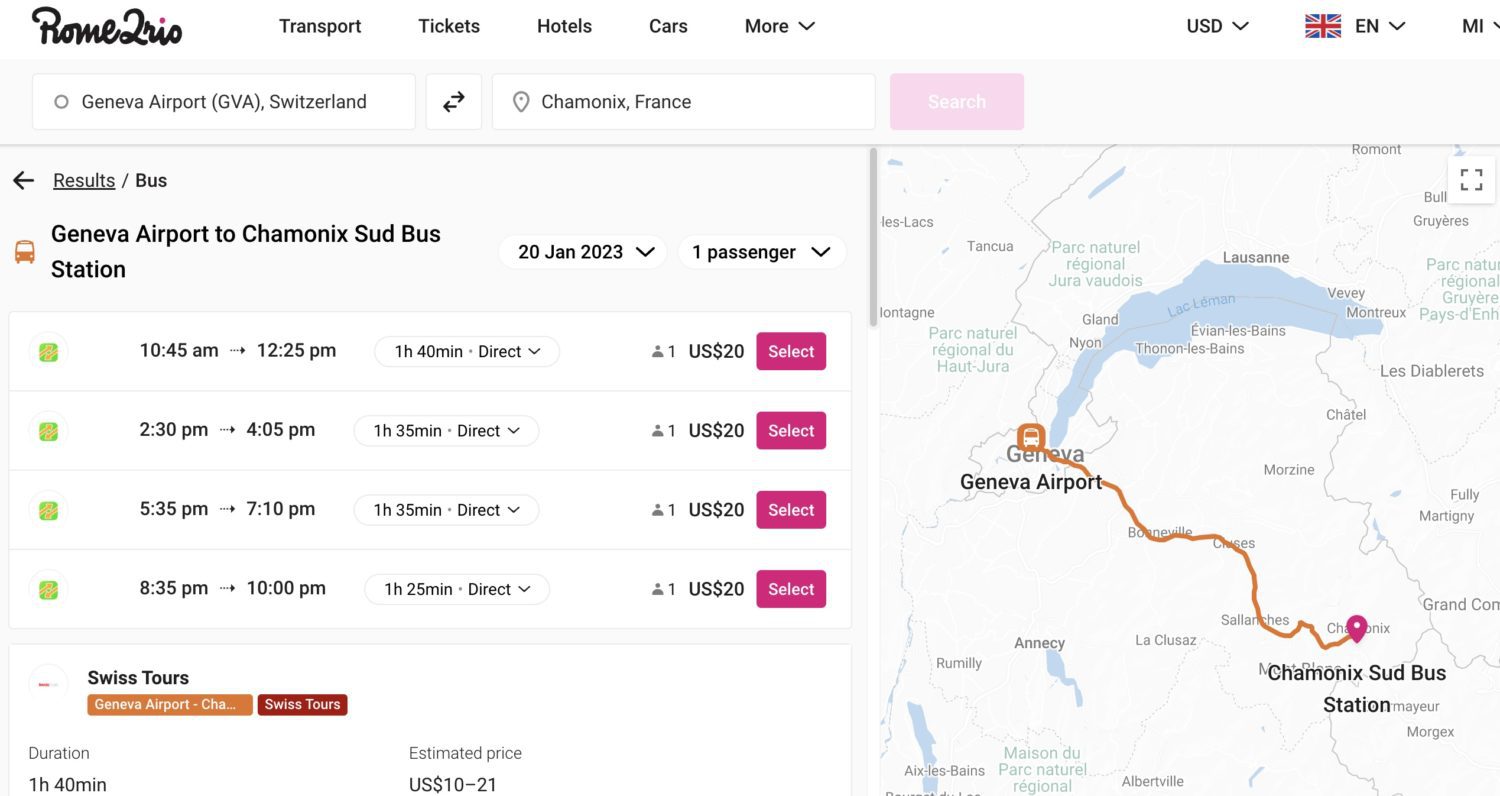This screenshot has width=1500, height=796.
Task: Click the back arrow beside Results
Action: pos(24,180)
